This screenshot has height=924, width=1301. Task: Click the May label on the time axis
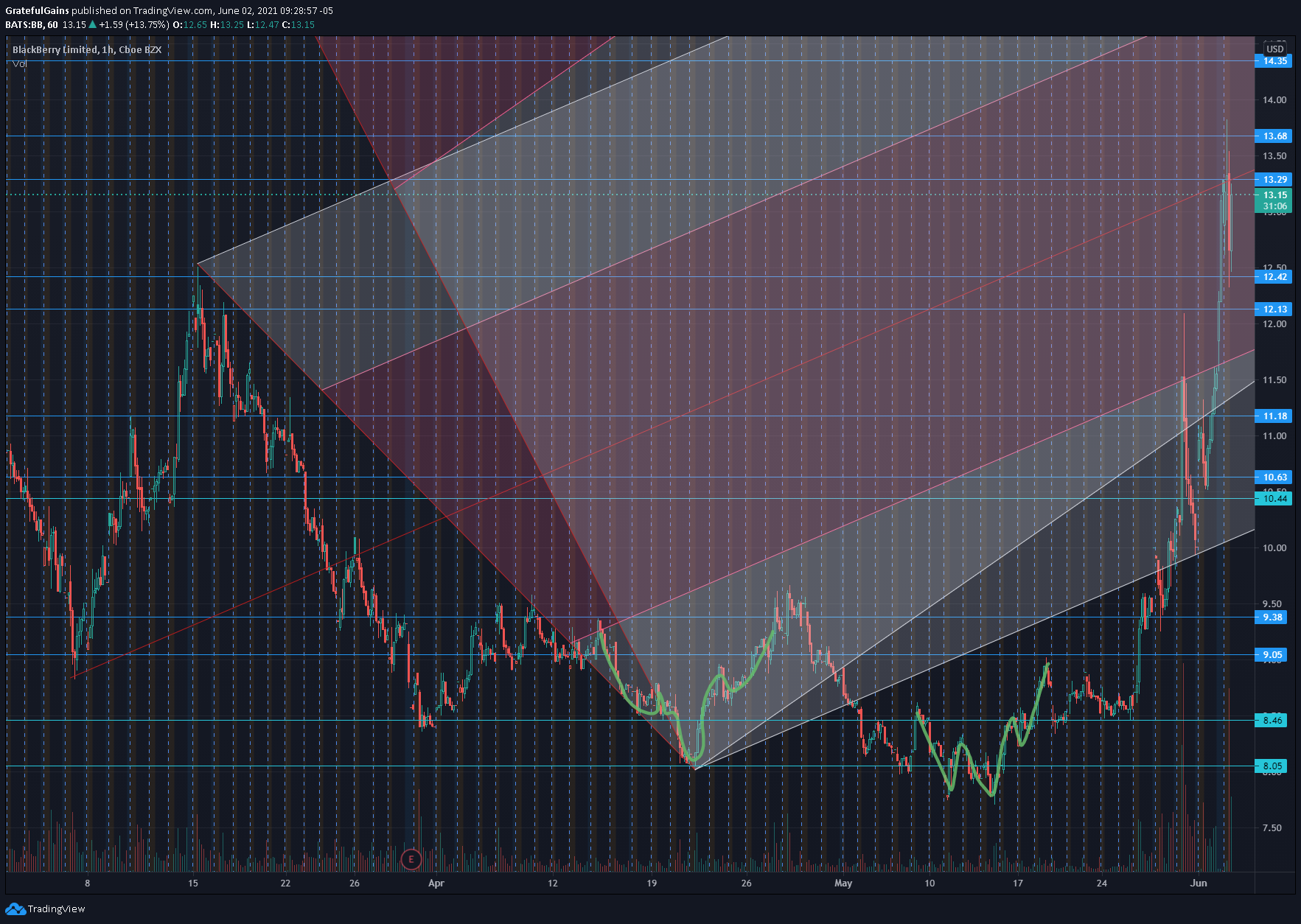pyautogui.click(x=843, y=883)
